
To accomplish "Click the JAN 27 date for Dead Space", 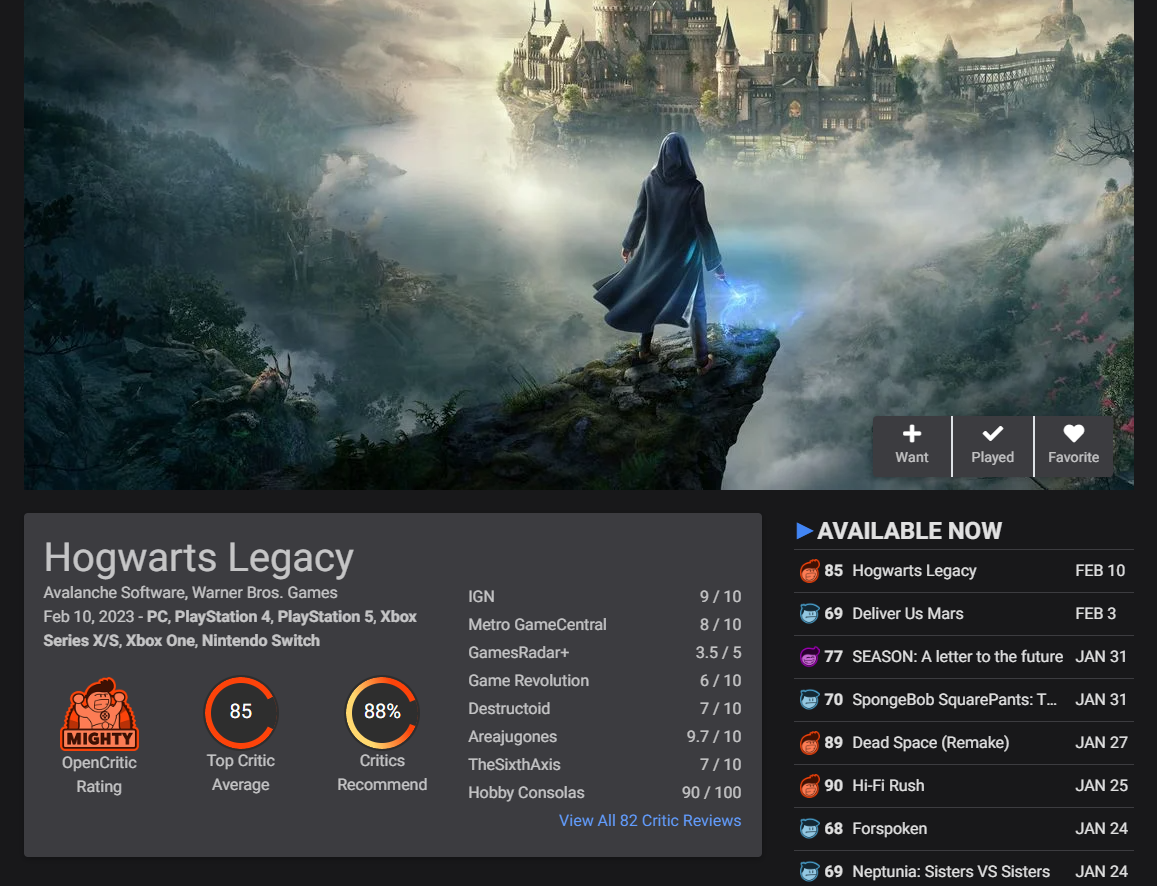I will pyautogui.click(x=1102, y=743).
